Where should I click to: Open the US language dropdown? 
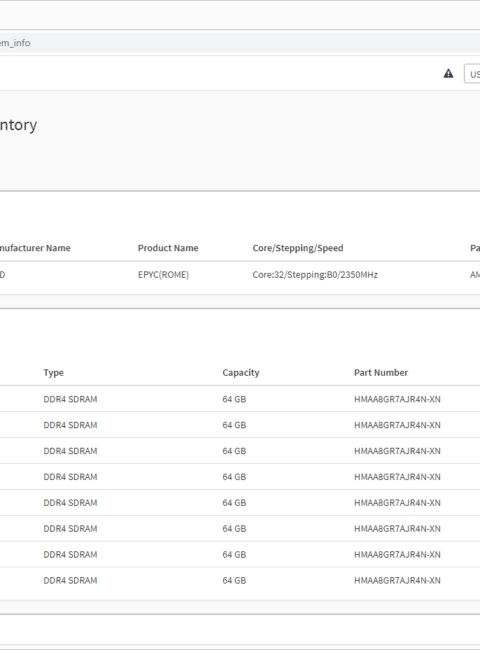(x=472, y=74)
